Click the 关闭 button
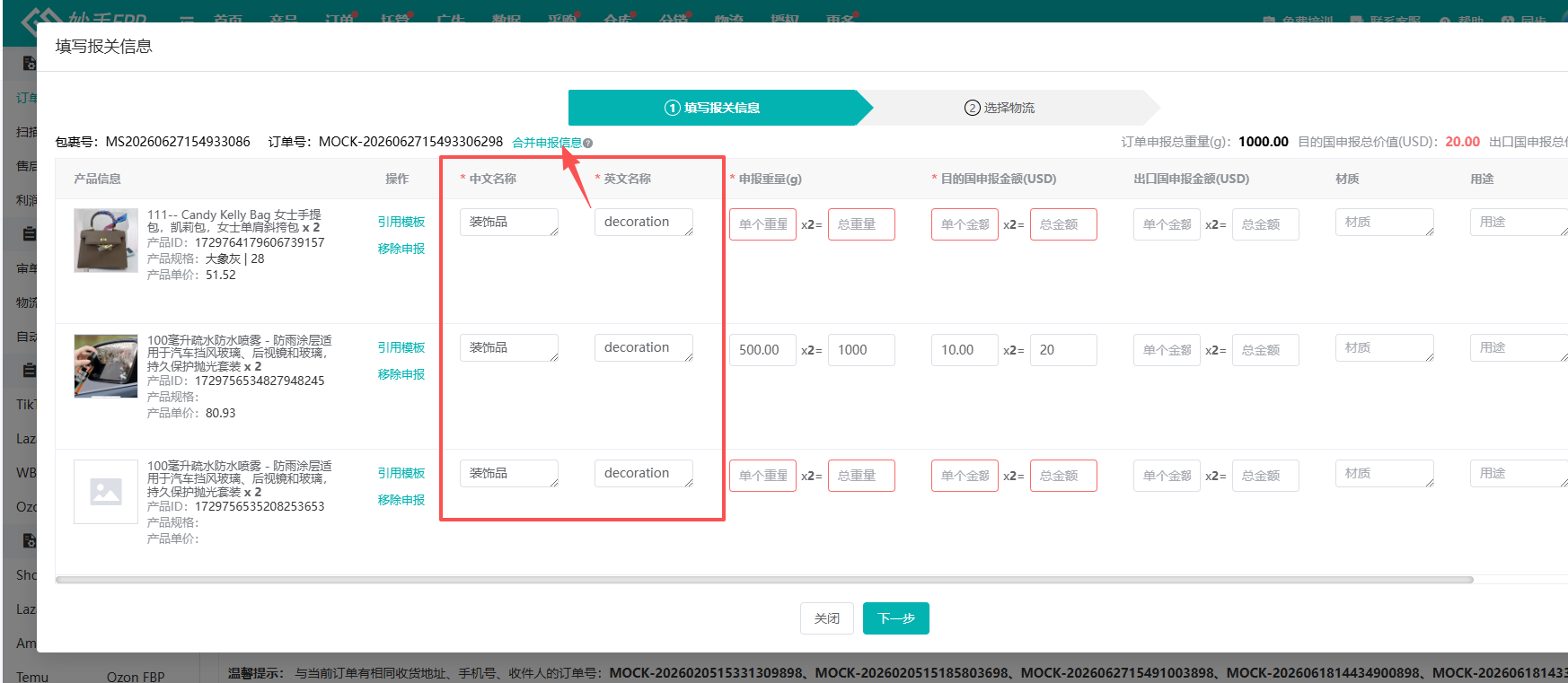Image resolution: width=1568 pixels, height=683 pixels. coord(827,618)
